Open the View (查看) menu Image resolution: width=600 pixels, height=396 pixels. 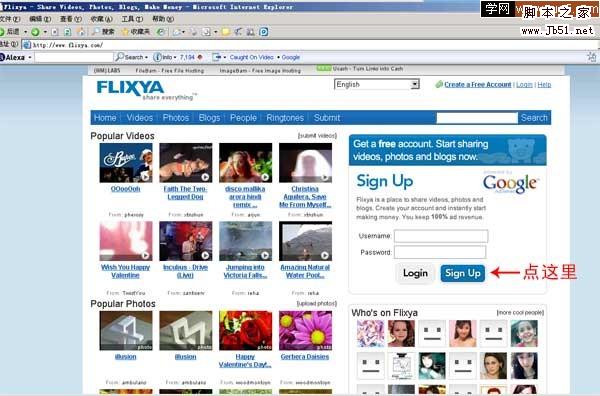tap(71, 19)
